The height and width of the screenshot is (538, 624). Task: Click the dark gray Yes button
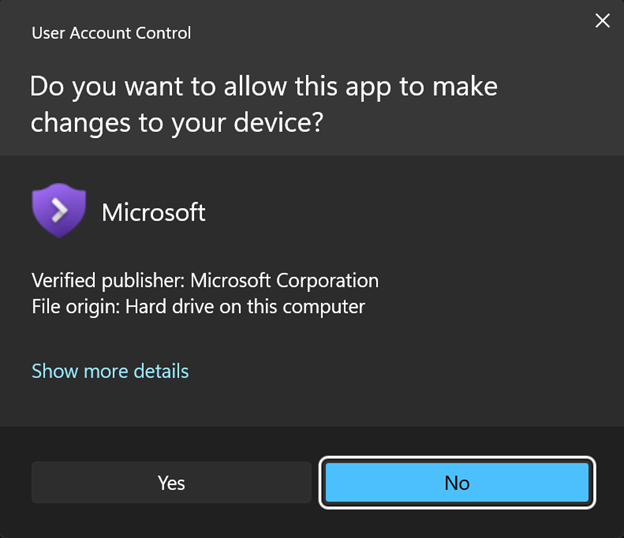coord(171,483)
